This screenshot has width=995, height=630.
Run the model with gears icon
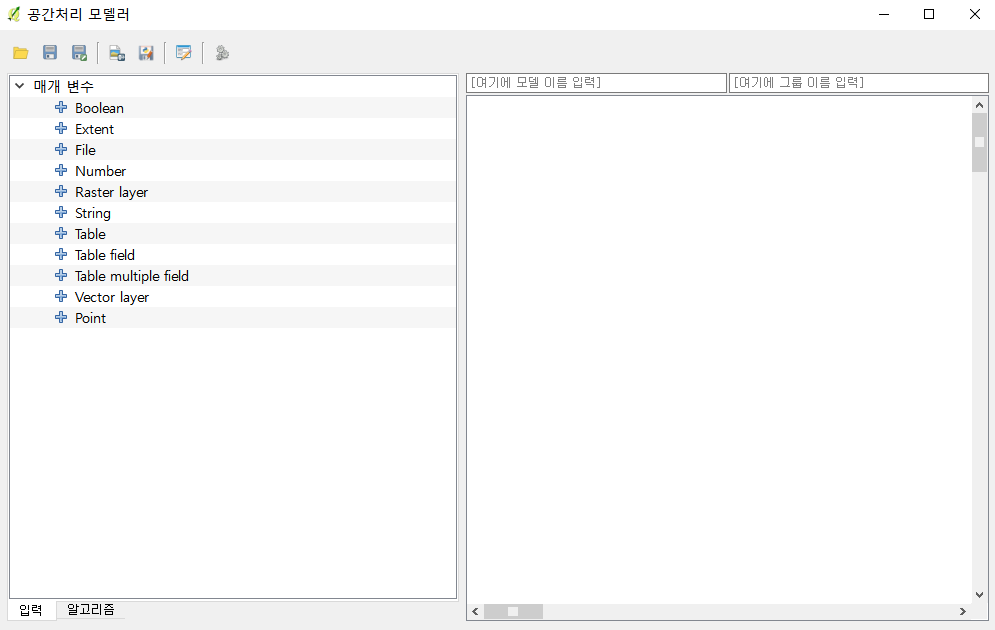(x=221, y=53)
